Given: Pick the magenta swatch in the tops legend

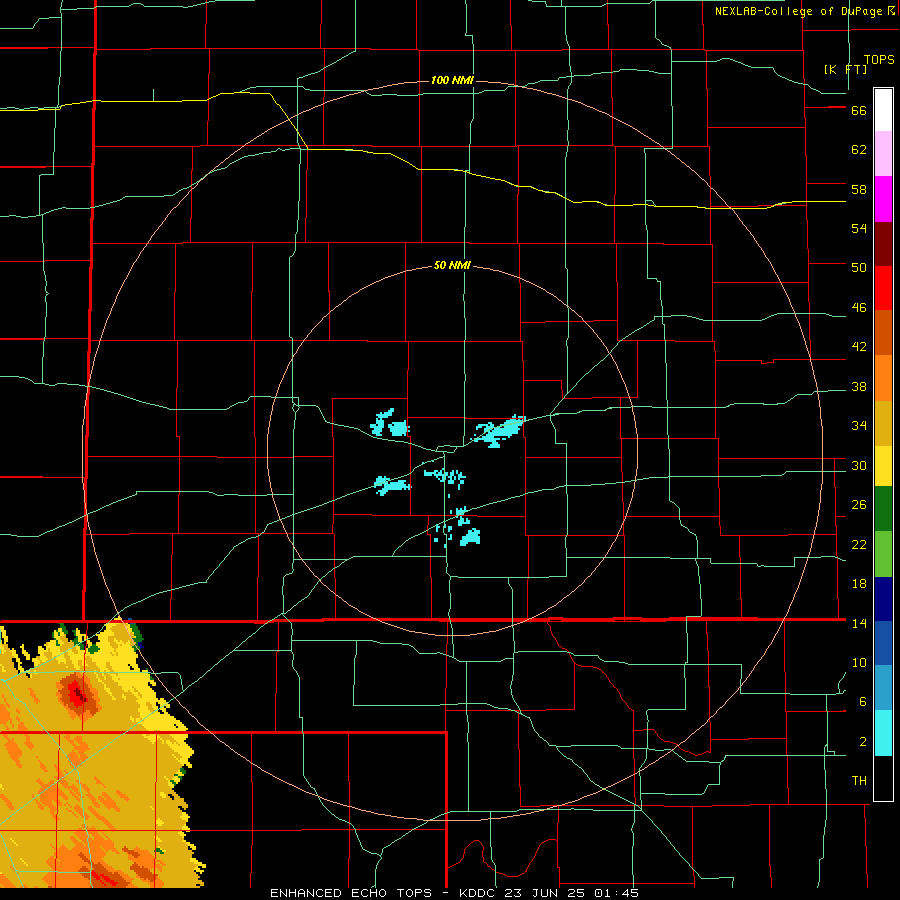Looking at the screenshot, I should click(883, 199).
